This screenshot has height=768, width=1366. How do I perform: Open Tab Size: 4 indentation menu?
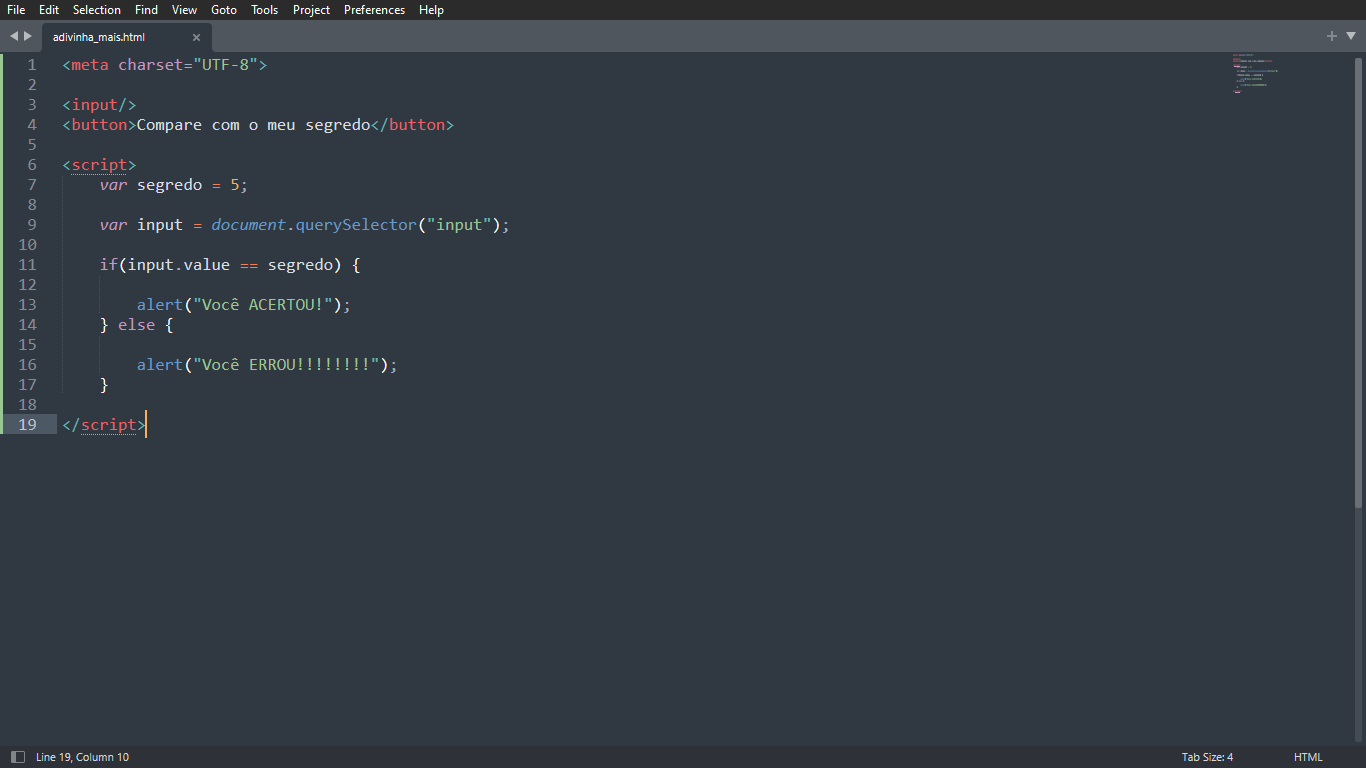[x=1207, y=757]
